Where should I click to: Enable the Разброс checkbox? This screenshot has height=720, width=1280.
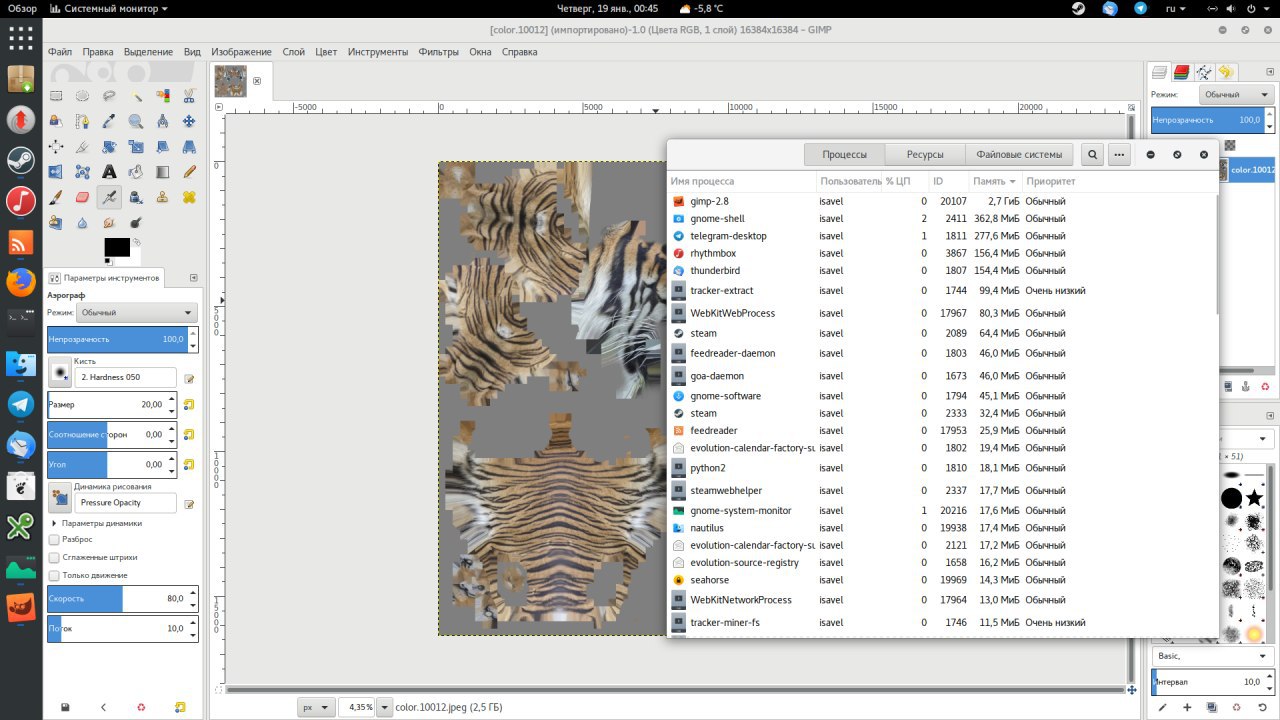coord(54,539)
